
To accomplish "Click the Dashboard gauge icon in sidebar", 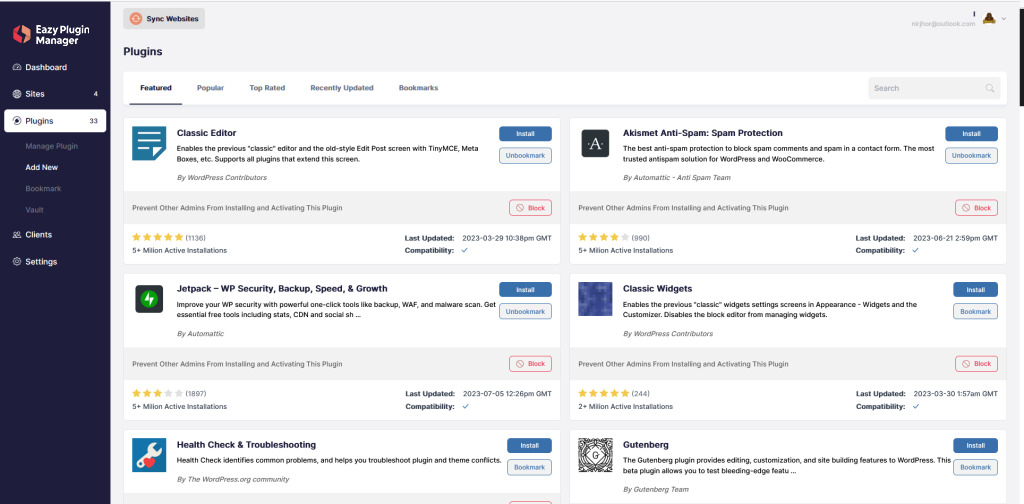I will click(17, 67).
